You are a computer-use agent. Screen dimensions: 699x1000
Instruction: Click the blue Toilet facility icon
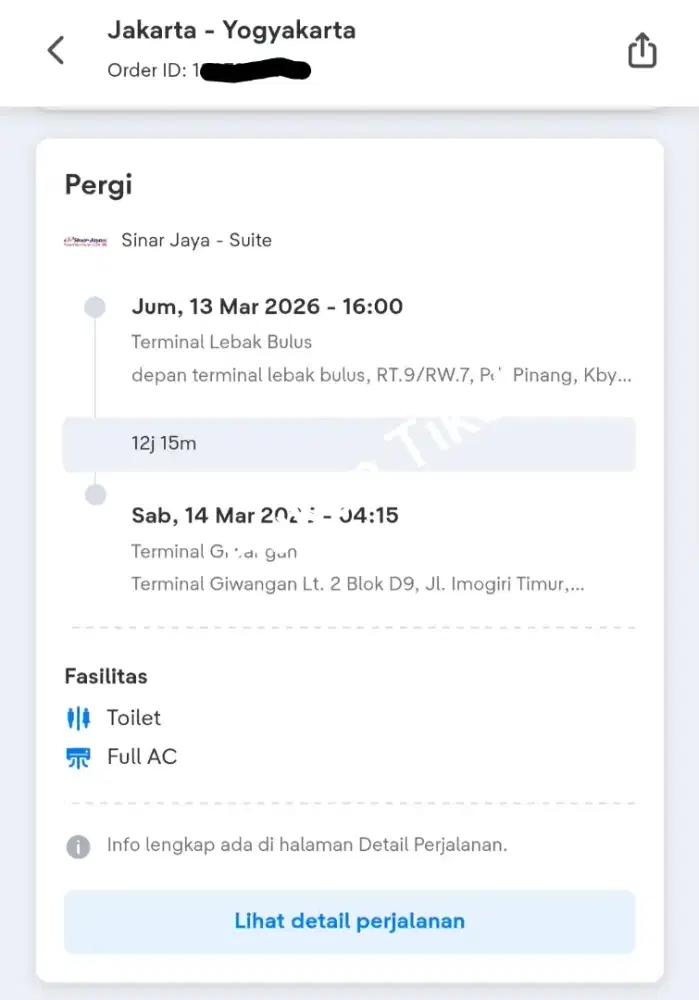pyautogui.click(x=78, y=717)
